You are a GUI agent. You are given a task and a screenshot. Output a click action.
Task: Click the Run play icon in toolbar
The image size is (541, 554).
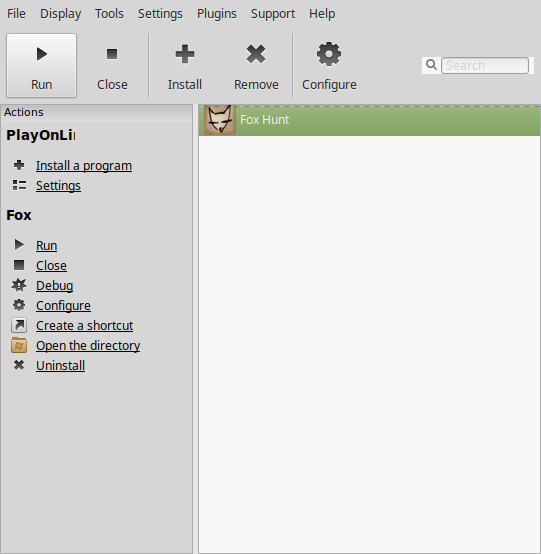point(42,54)
